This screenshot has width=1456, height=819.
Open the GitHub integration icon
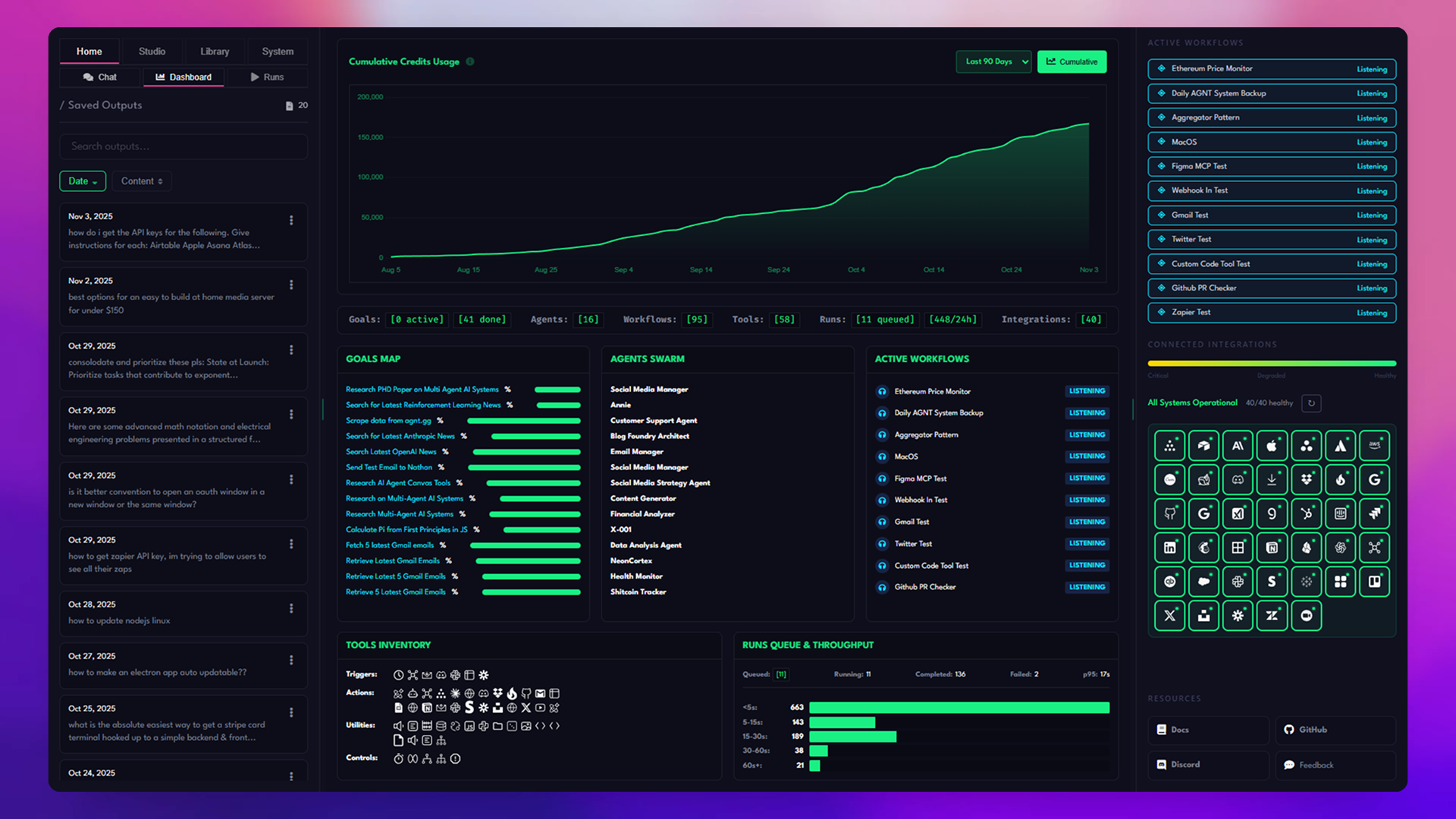tap(1169, 513)
